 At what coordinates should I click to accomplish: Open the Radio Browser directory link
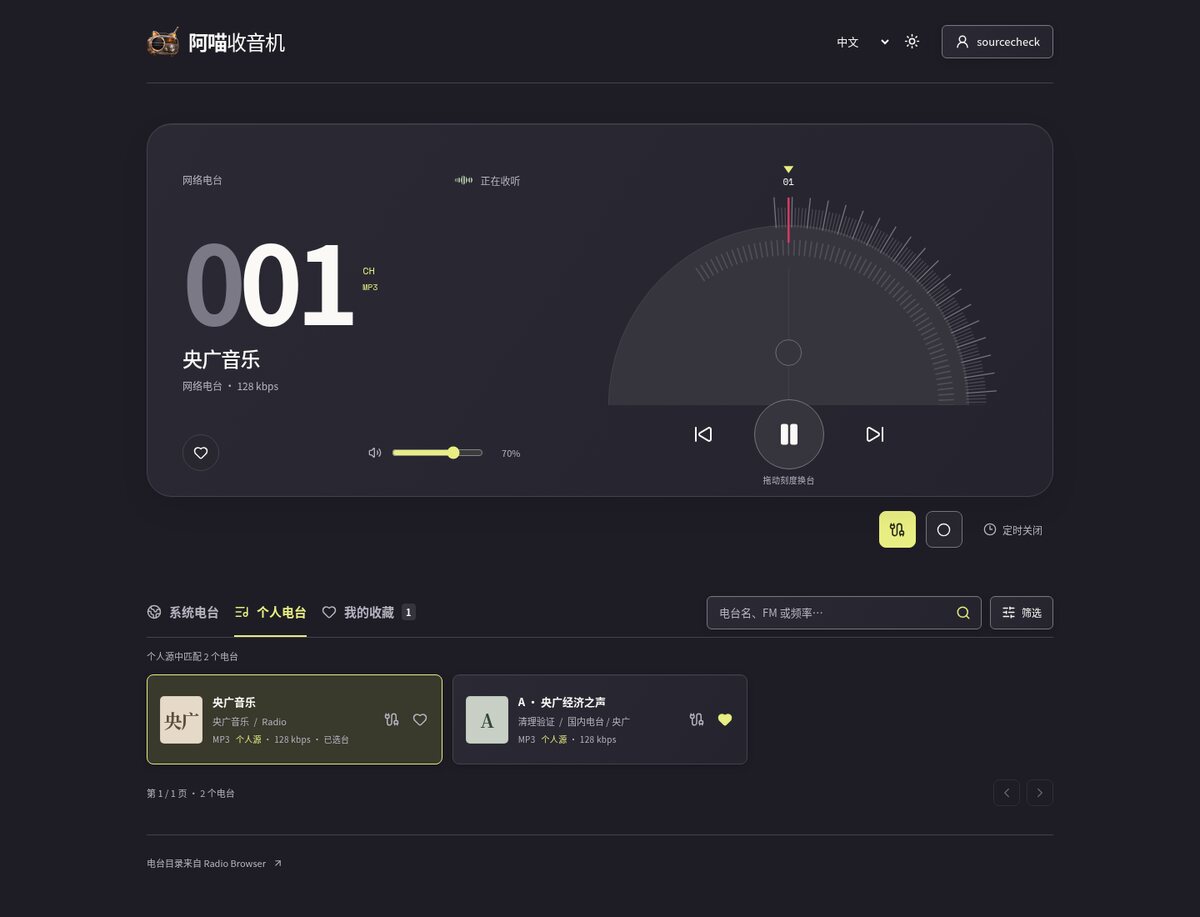[214, 863]
